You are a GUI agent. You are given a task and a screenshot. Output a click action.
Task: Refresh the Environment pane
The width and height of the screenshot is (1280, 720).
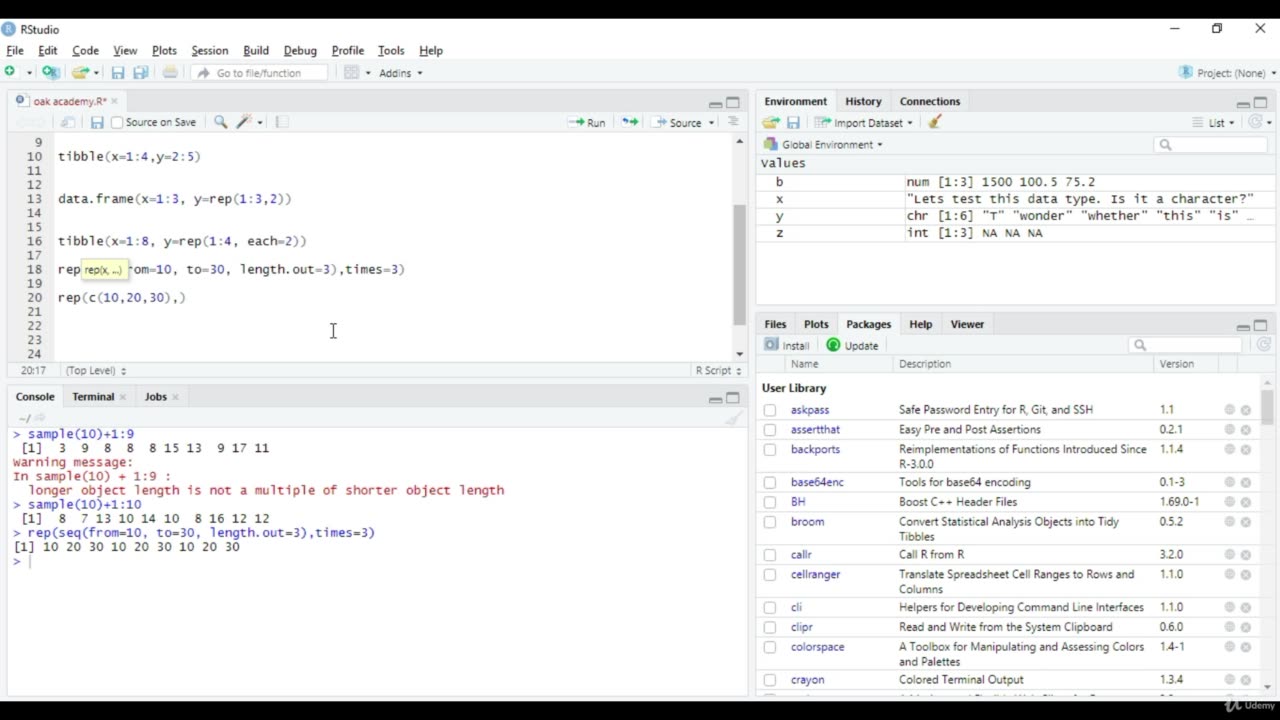pyautogui.click(x=1255, y=122)
